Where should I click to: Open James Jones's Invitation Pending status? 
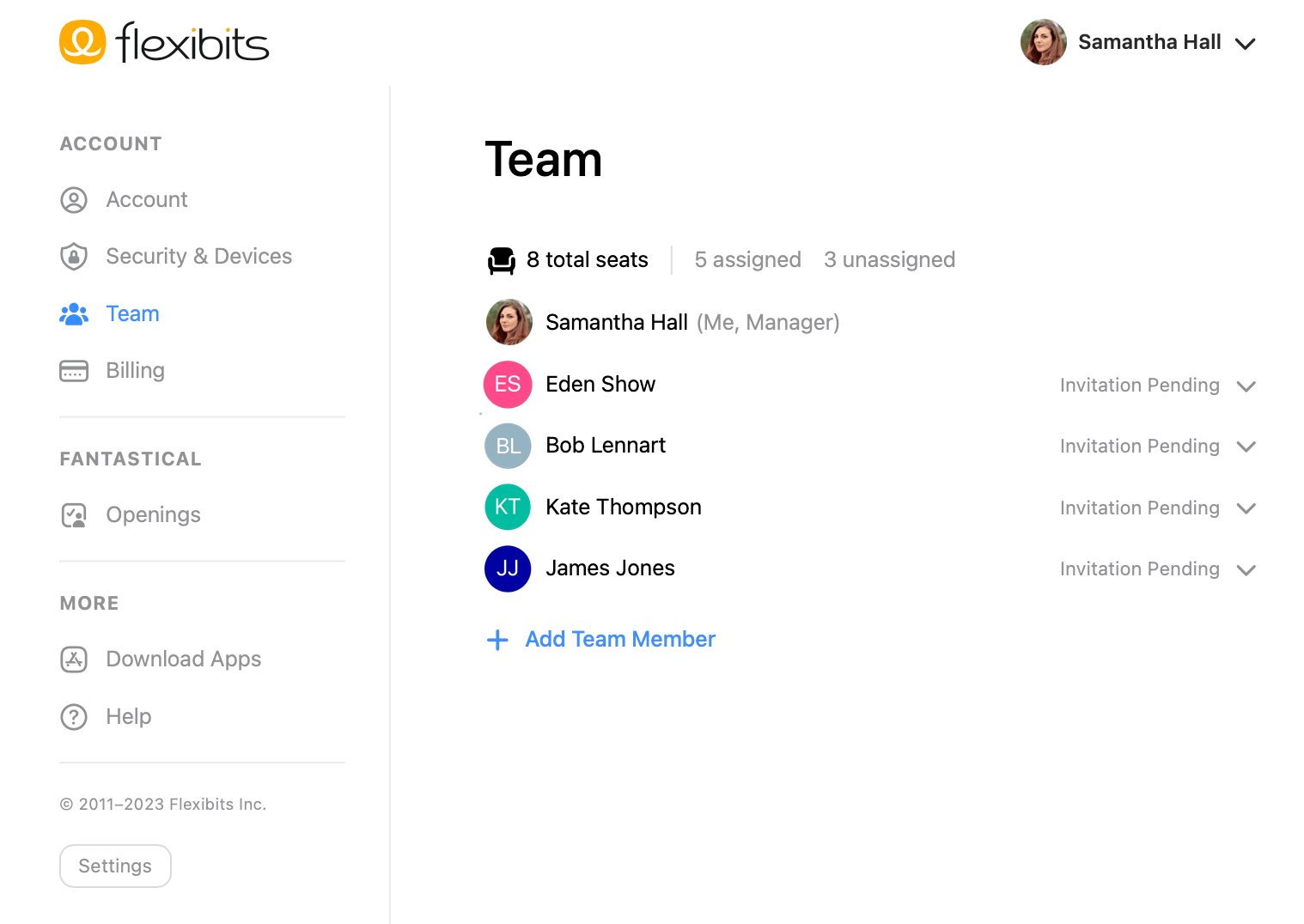(1139, 569)
